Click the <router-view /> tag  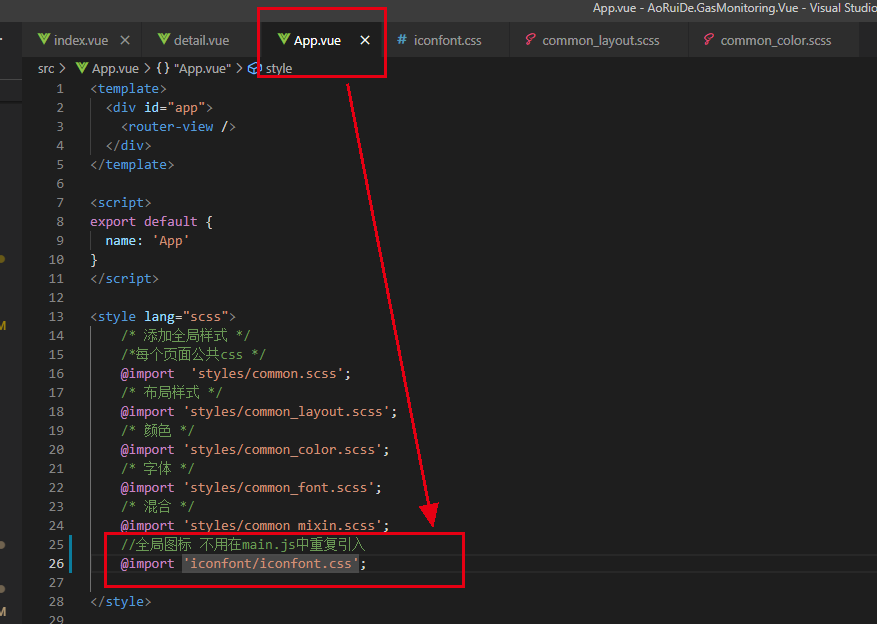(x=178, y=127)
